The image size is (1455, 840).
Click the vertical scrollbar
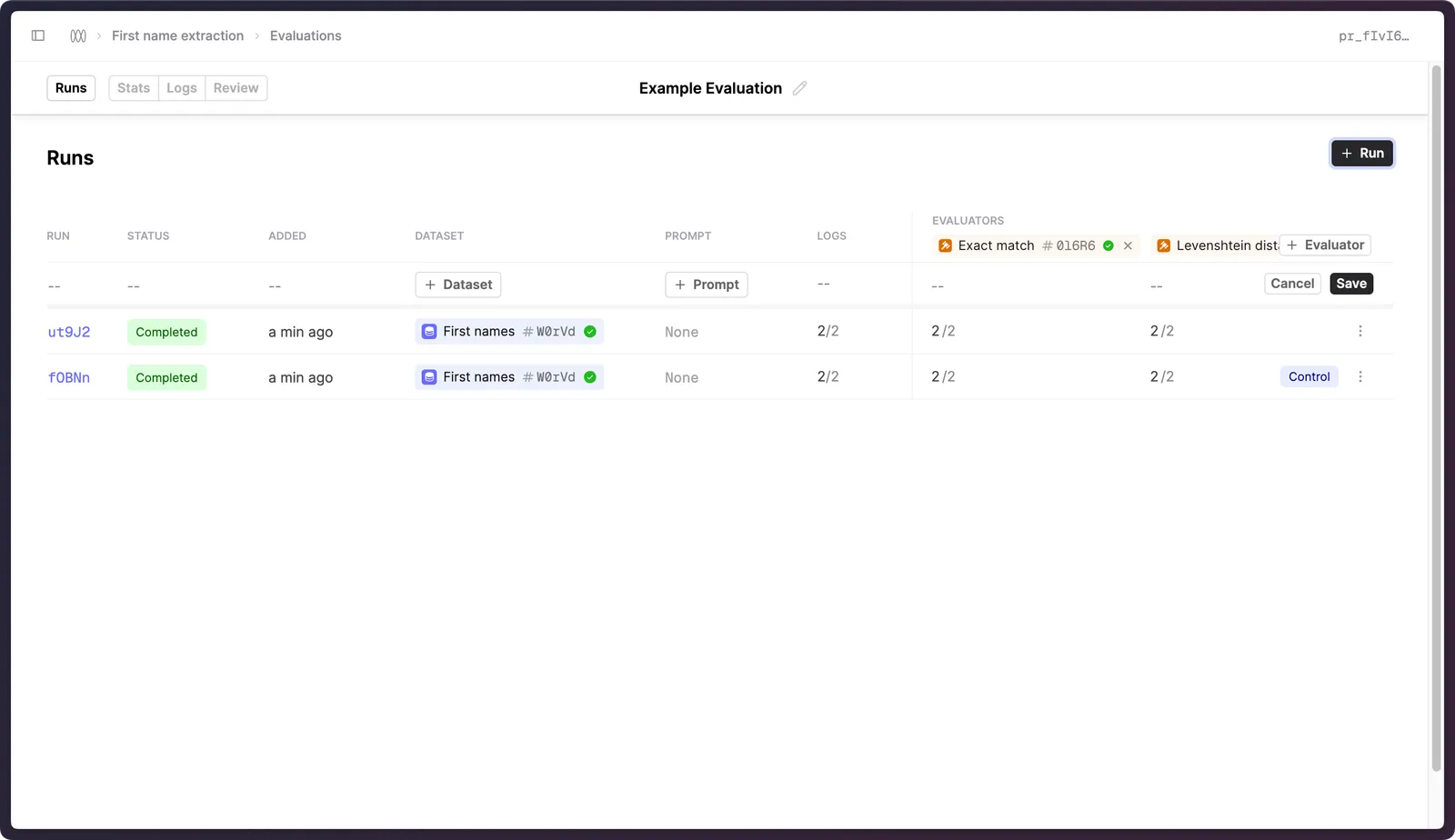[x=1437, y=418]
